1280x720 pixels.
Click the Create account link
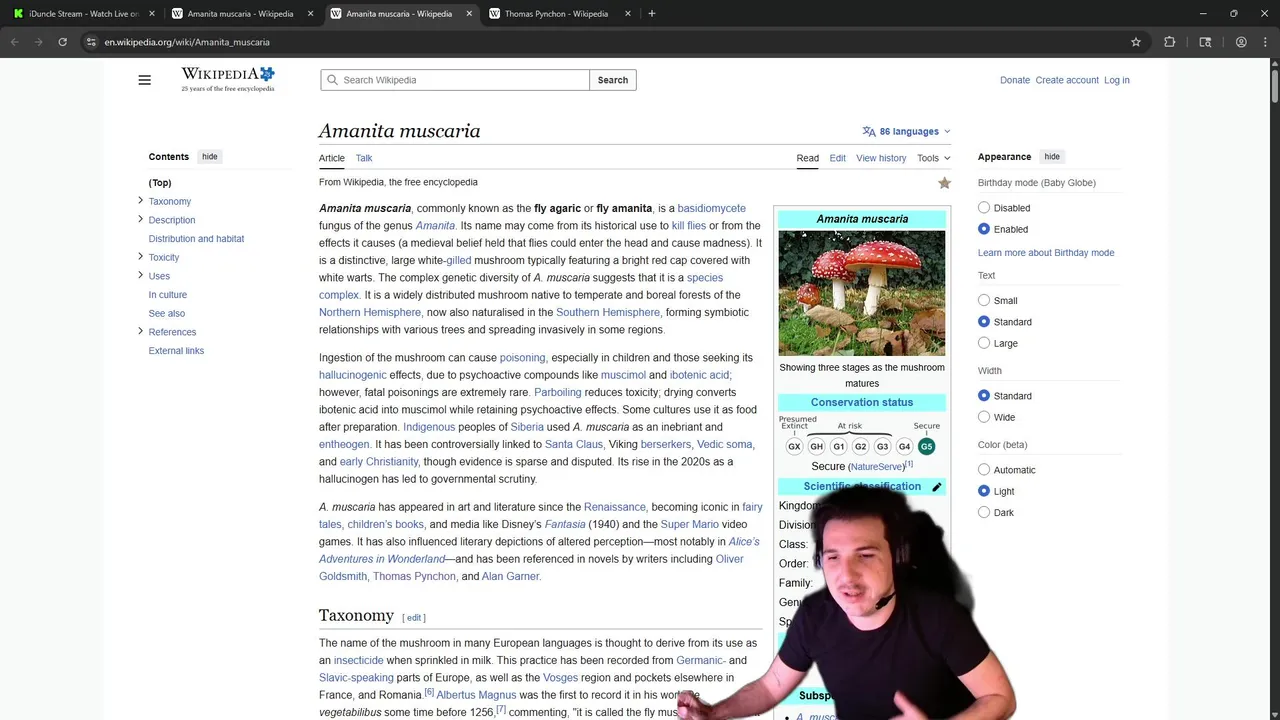(x=1067, y=80)
